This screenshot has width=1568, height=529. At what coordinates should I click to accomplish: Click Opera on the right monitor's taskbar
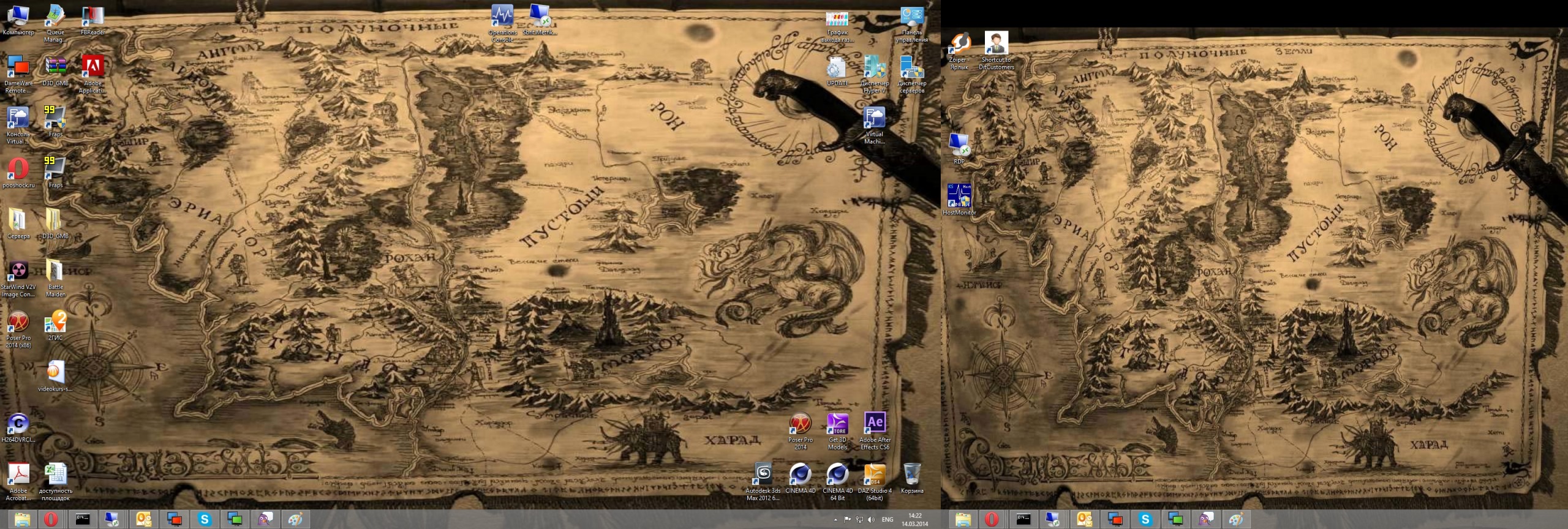[992, 520]
